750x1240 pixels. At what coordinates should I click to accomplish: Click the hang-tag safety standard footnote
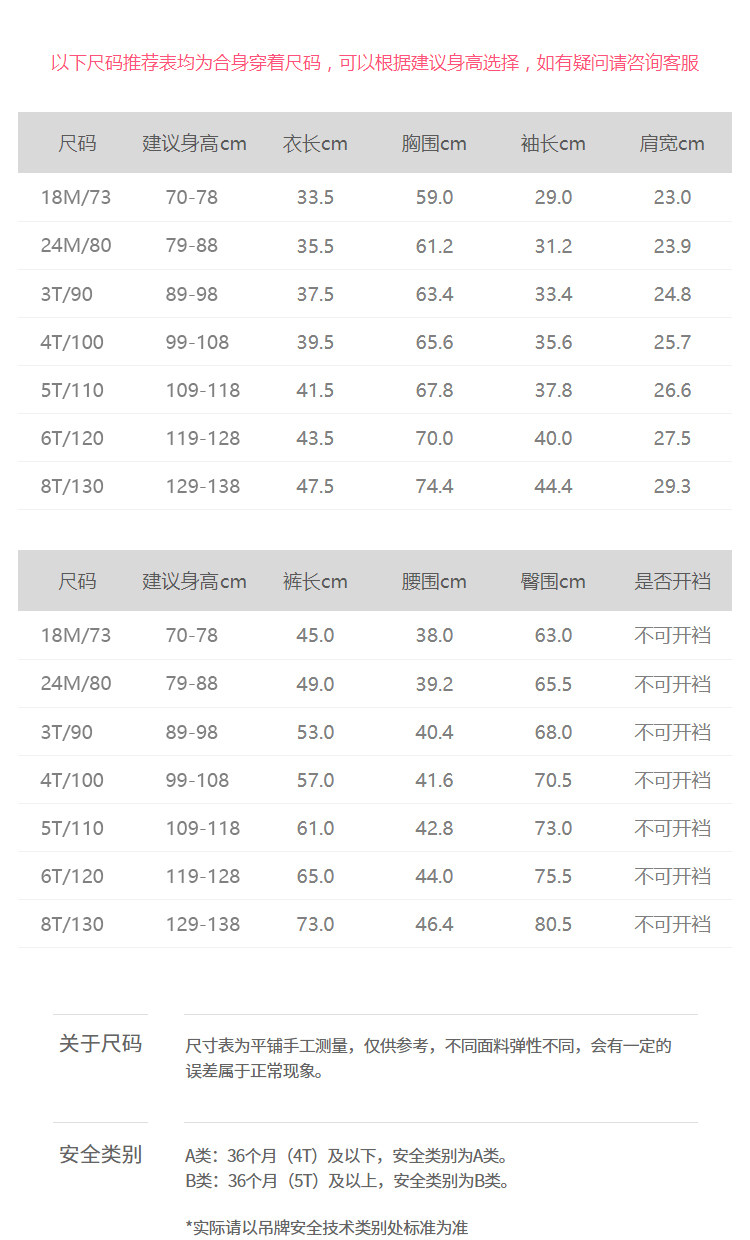pyautogui.click(x=327, y=1227)
